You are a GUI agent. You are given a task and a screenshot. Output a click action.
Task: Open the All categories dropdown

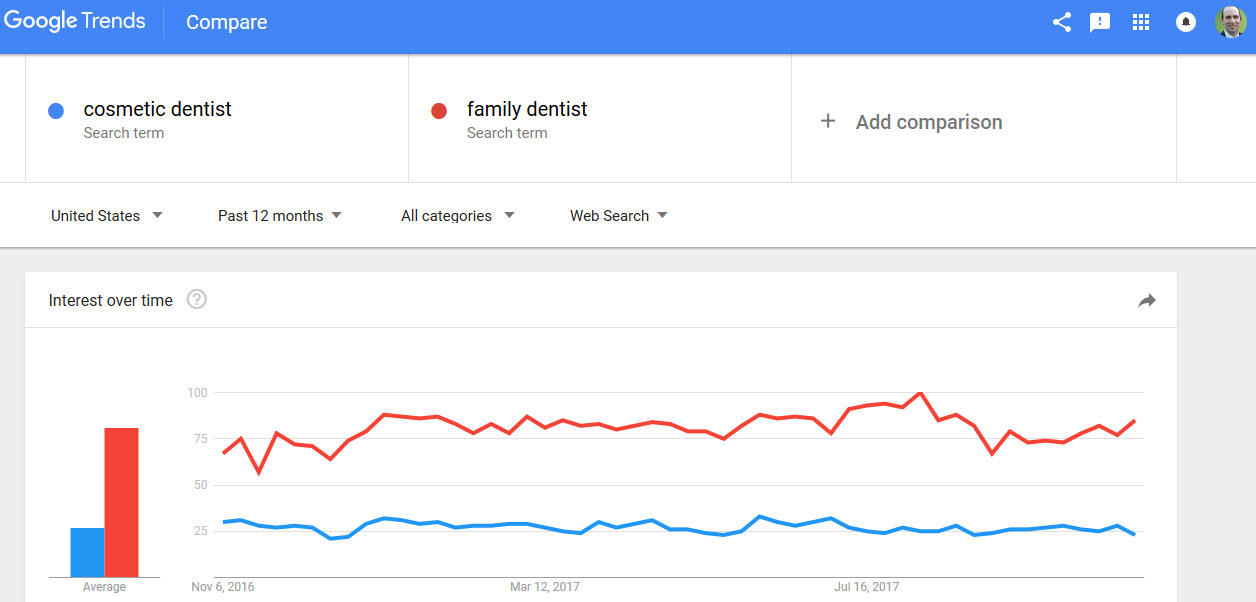point(458,215)
